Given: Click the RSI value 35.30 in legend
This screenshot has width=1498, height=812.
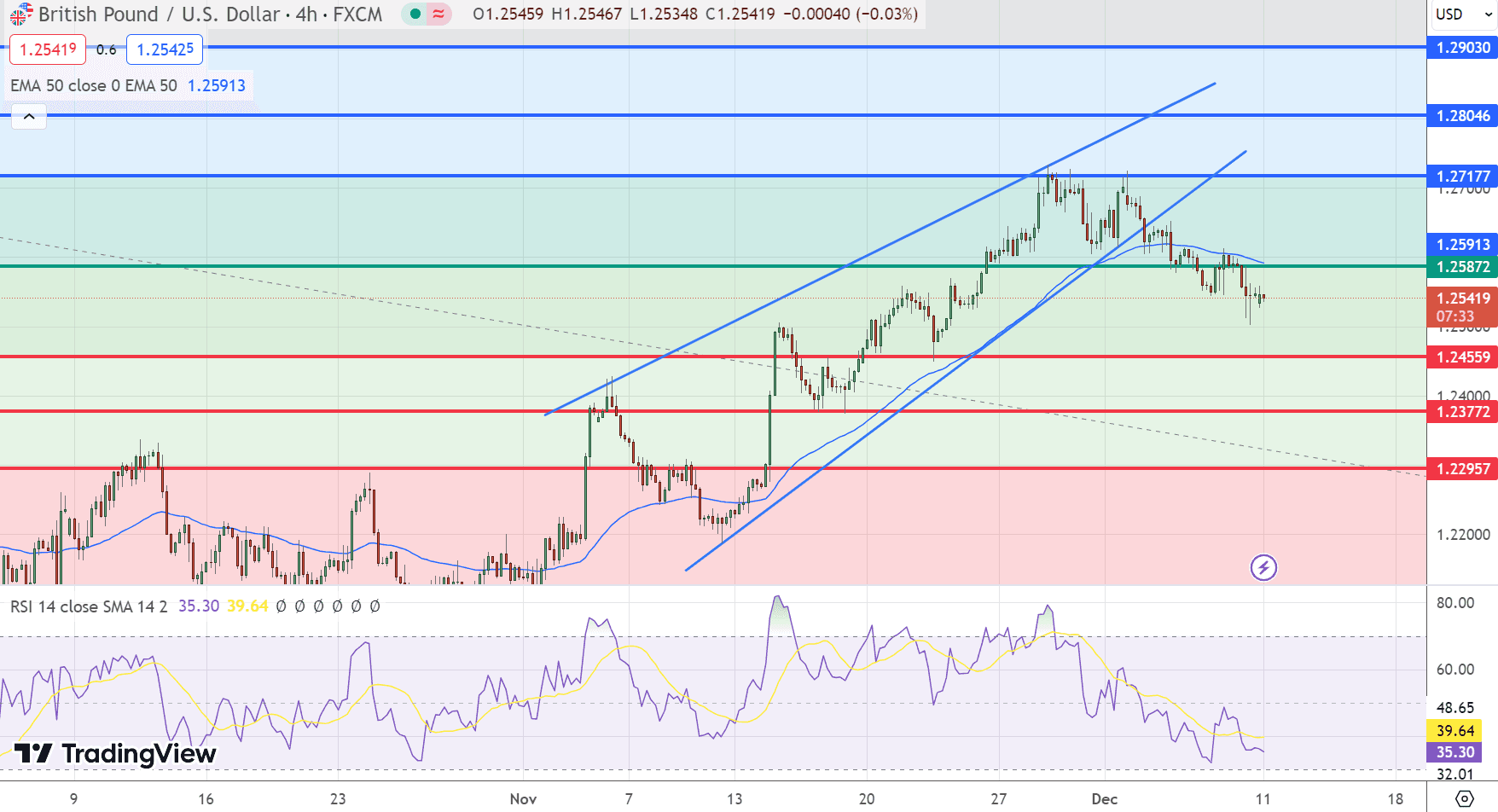Looking at the screenshot, I should click(199, 606).
